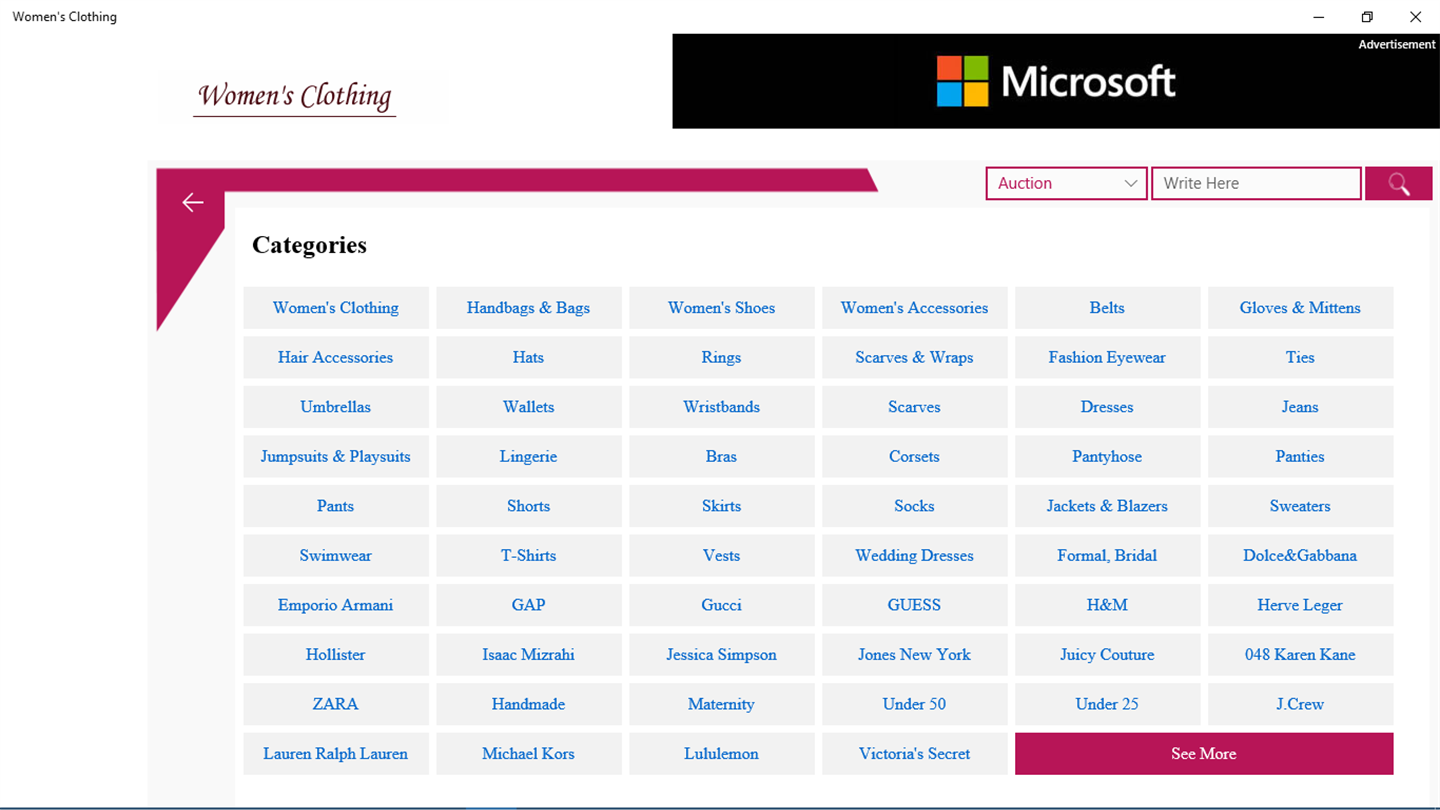Viewport: 1440px width, 810px height.
Task: Select the Hats category
Action: [x=529, y=358]
